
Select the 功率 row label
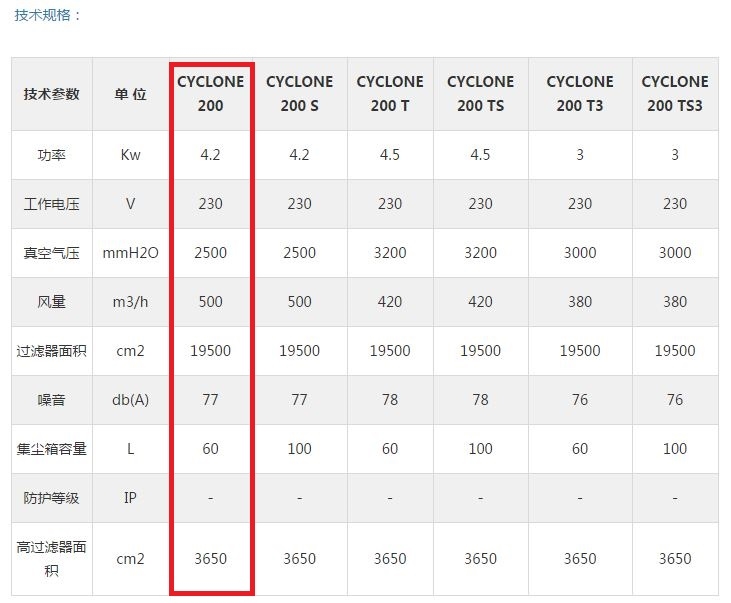coord(52,155)
